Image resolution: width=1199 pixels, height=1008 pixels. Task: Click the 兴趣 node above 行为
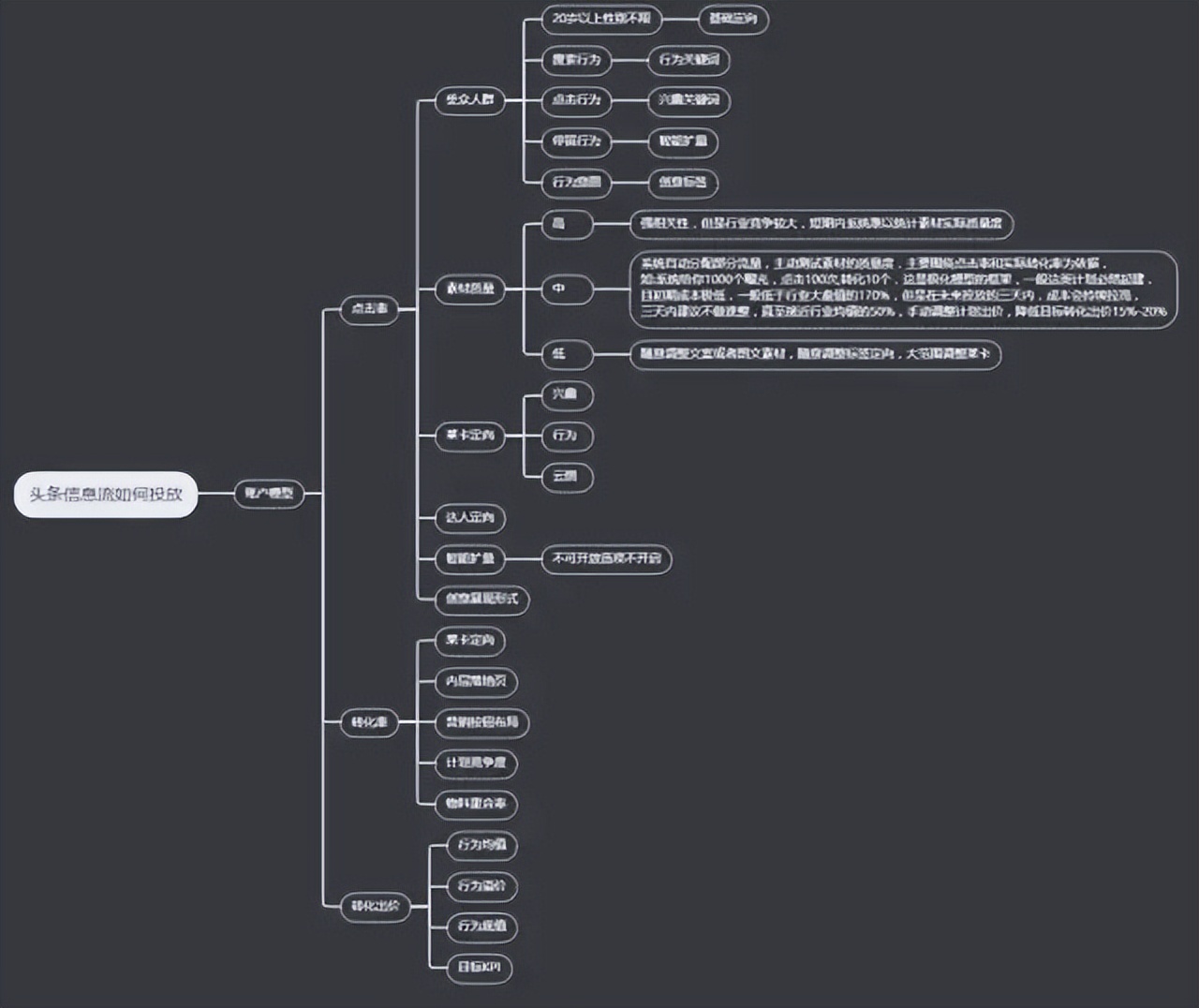(x=568, y=394)
